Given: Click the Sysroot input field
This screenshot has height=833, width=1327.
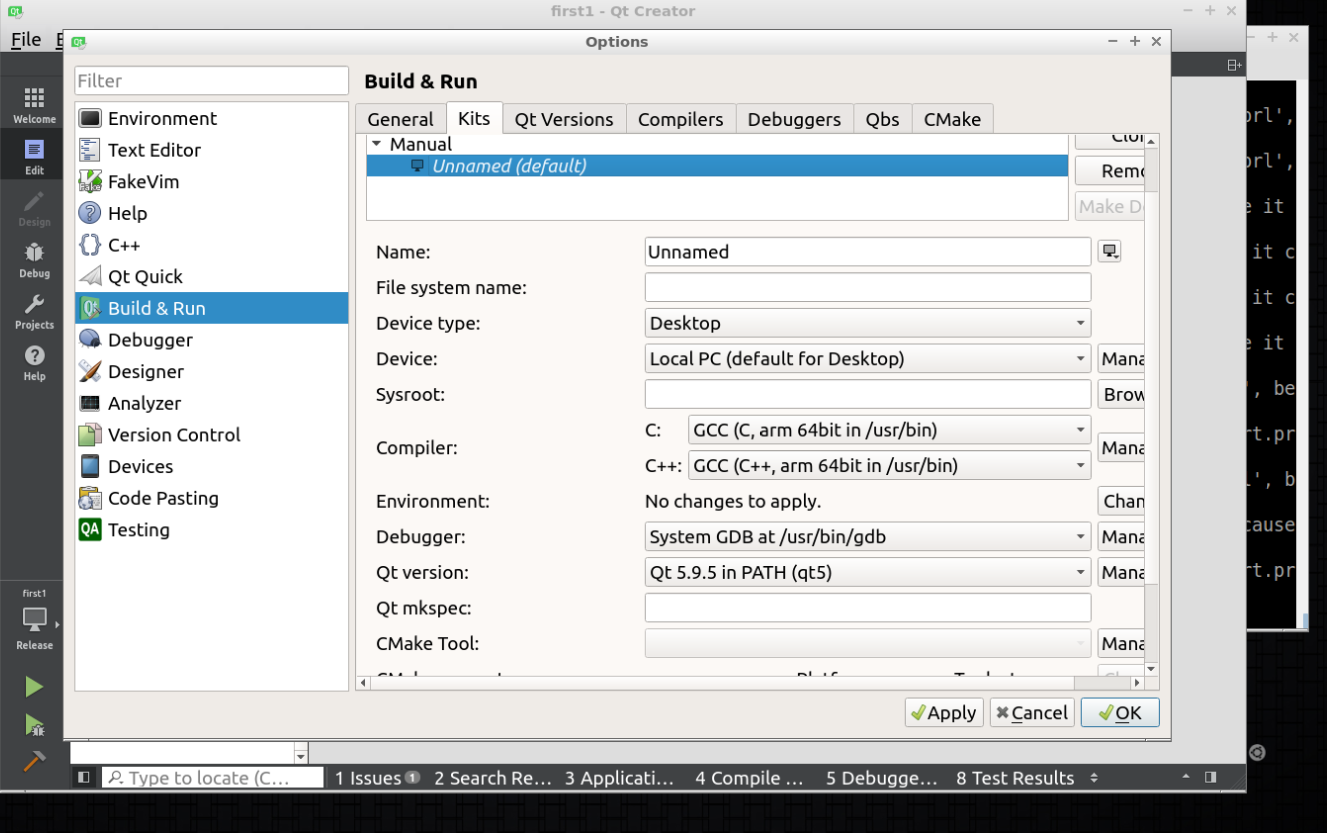Looking at the screenshot, I should pos(868,394).
